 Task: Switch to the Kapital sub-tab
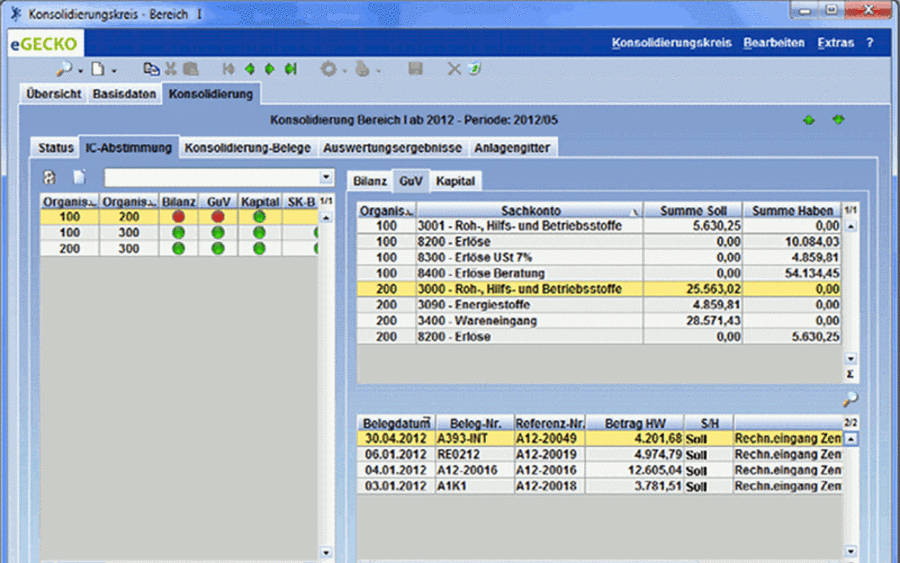point(455,181)
